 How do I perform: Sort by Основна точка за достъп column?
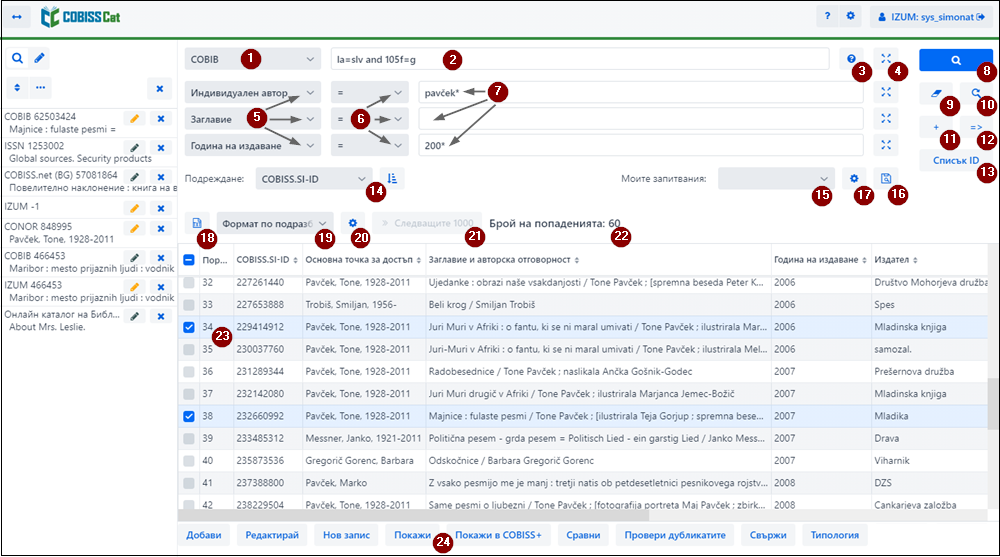coord(364,260)
